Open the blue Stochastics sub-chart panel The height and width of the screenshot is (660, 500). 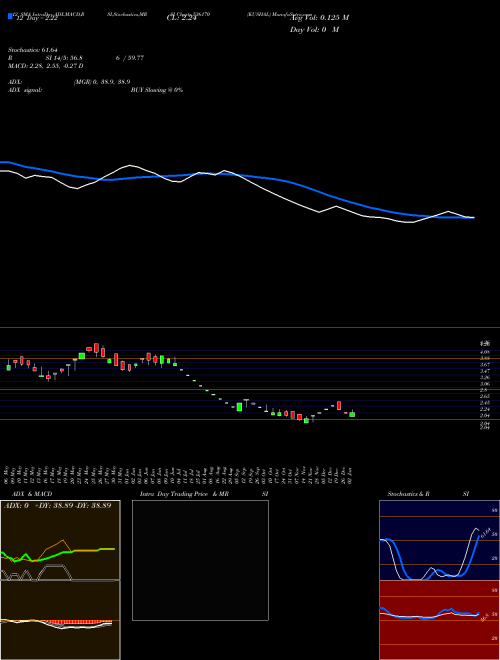tap(439, 540)
